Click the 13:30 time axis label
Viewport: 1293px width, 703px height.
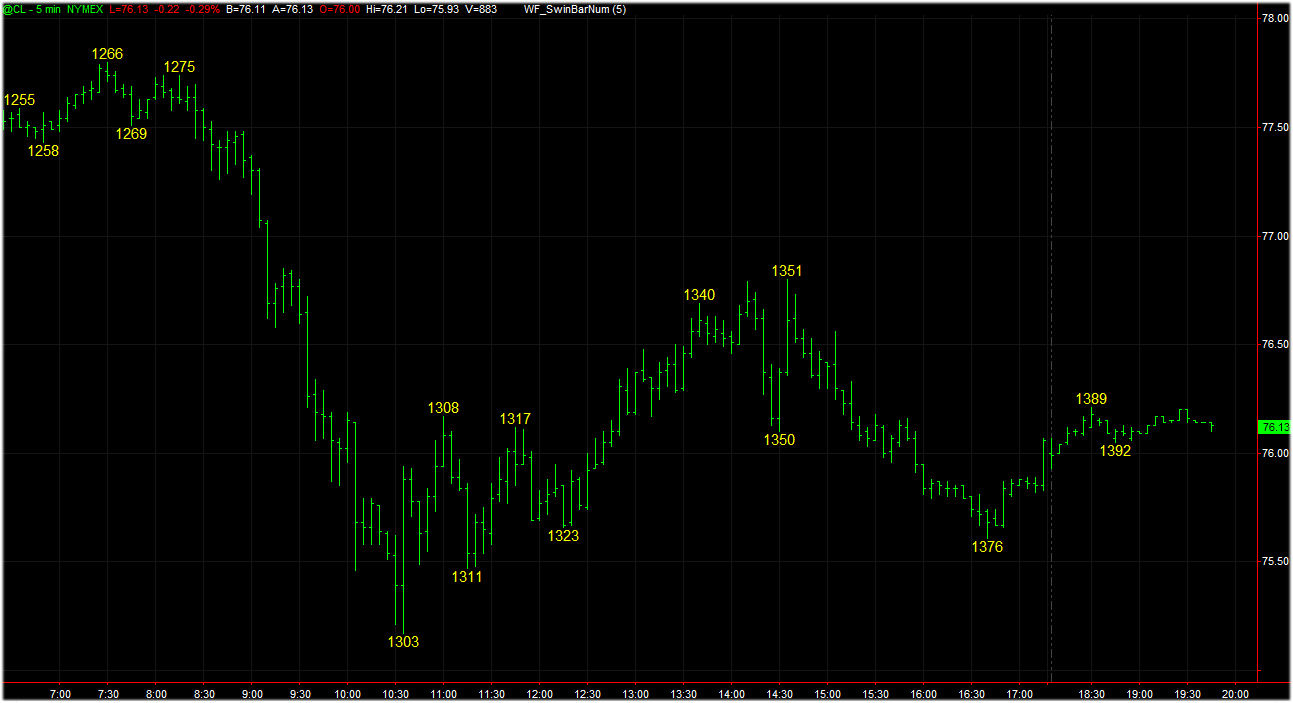coord(684,694)
